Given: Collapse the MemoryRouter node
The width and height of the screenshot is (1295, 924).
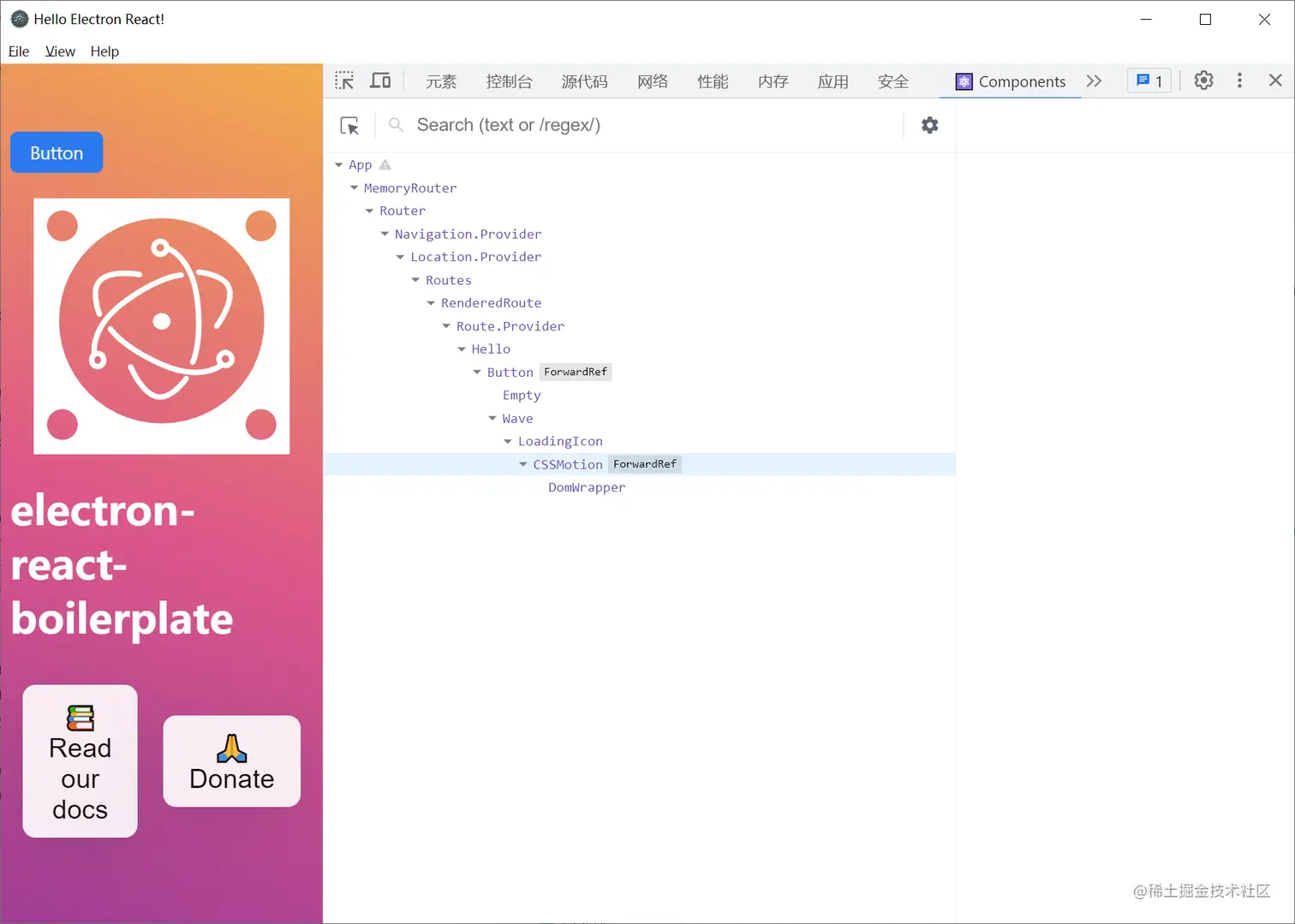Looking at the screenshot, I should click(x=355, y=188).
